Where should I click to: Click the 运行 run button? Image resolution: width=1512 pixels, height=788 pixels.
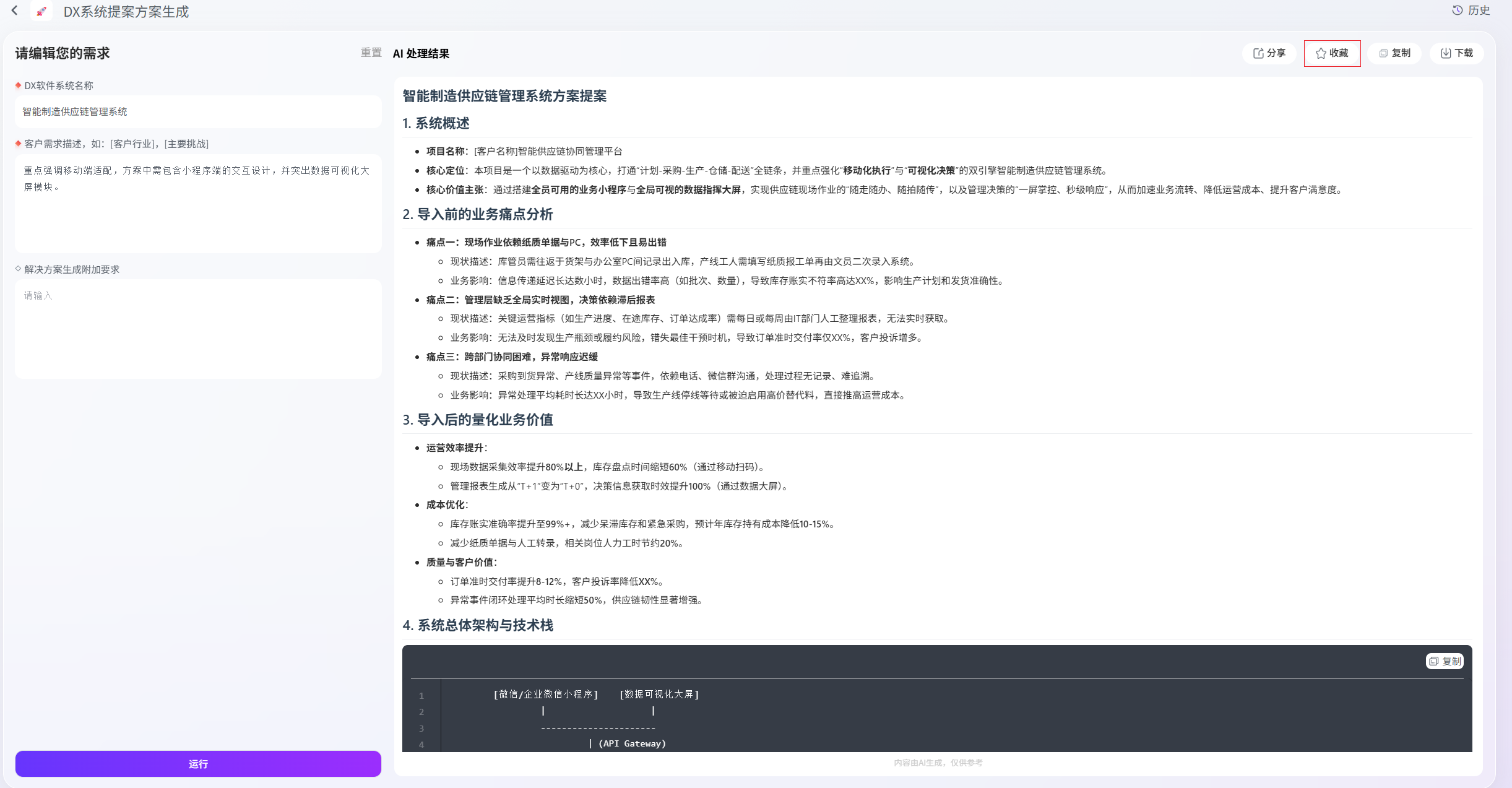(x=198, y=764)
